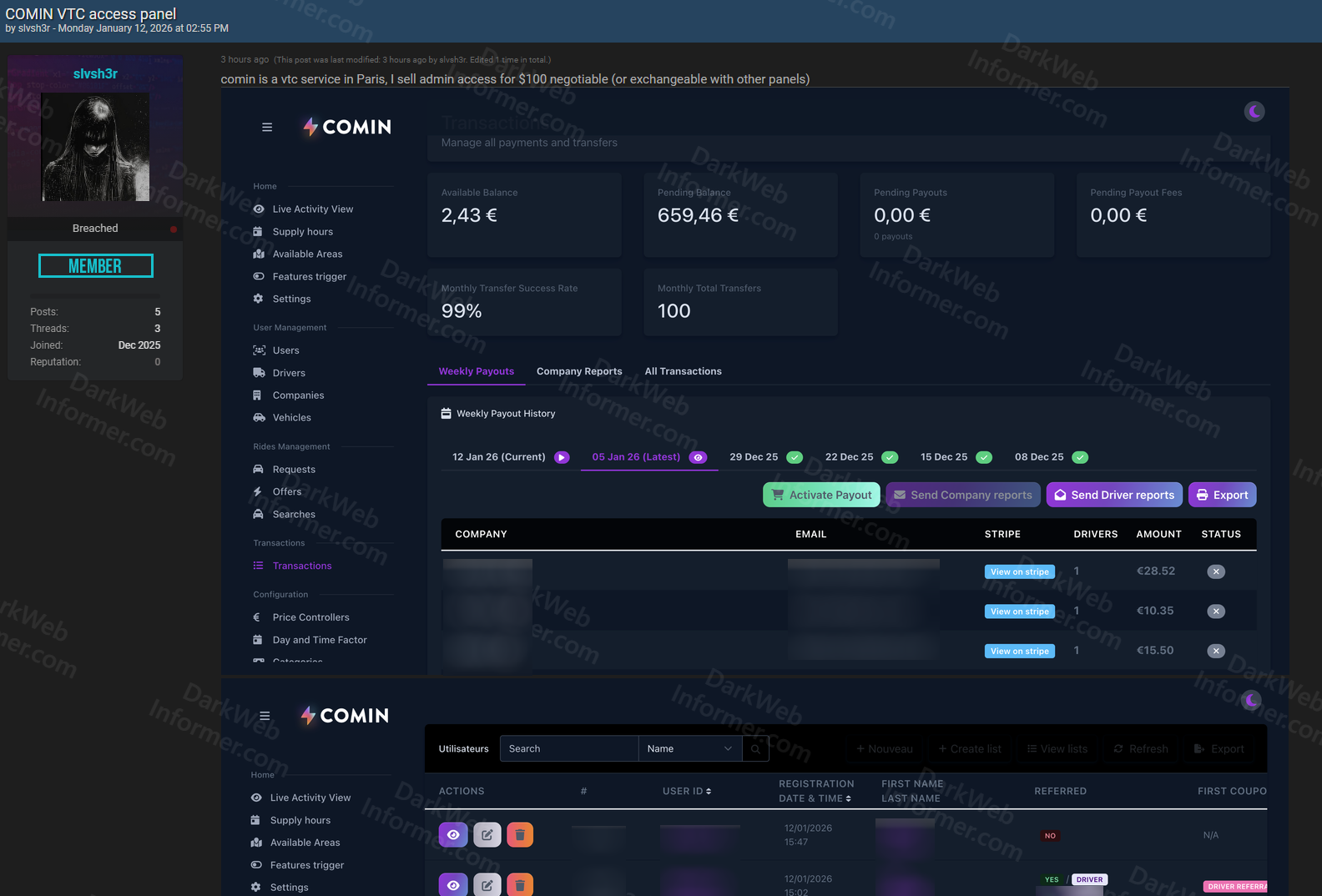Click the Send Driver reports button
Screen dimensions: 1322x896
point(1113,495)
